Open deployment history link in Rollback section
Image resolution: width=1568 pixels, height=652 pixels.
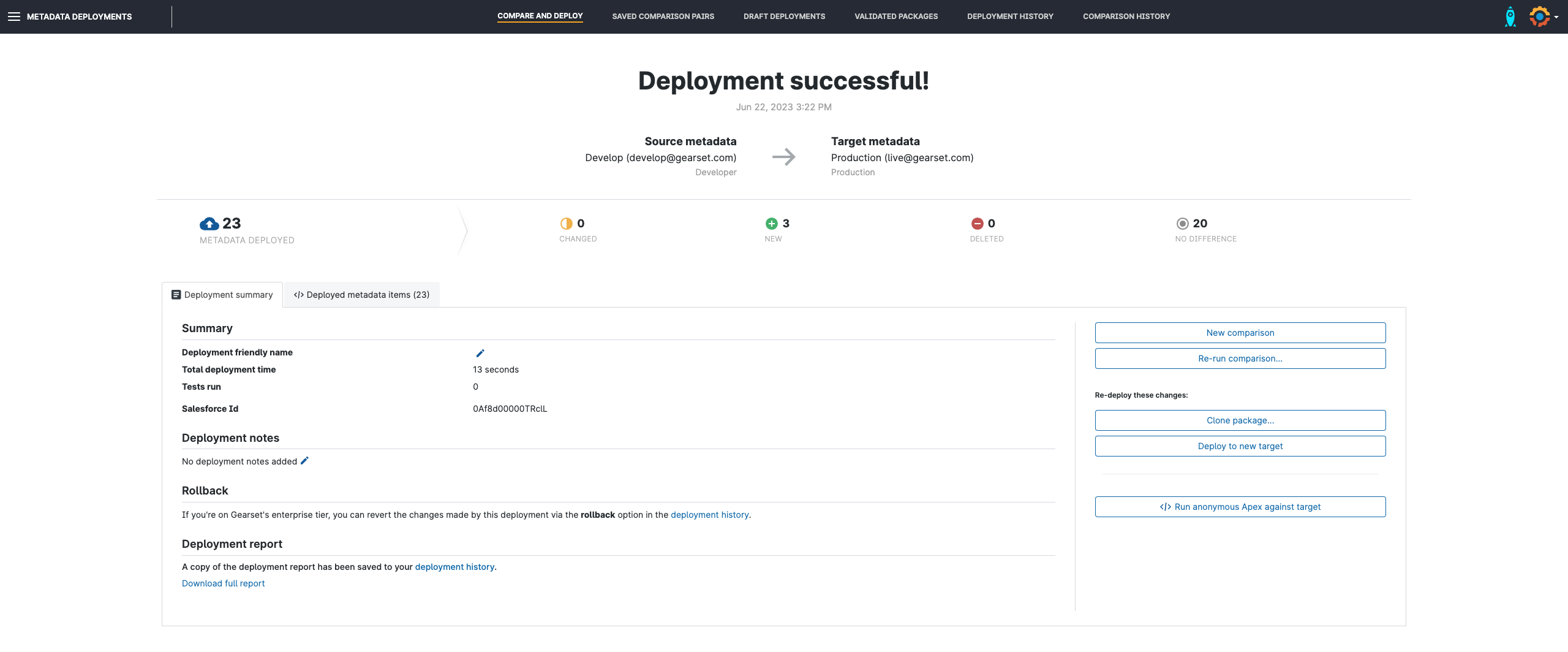(709, 515)
